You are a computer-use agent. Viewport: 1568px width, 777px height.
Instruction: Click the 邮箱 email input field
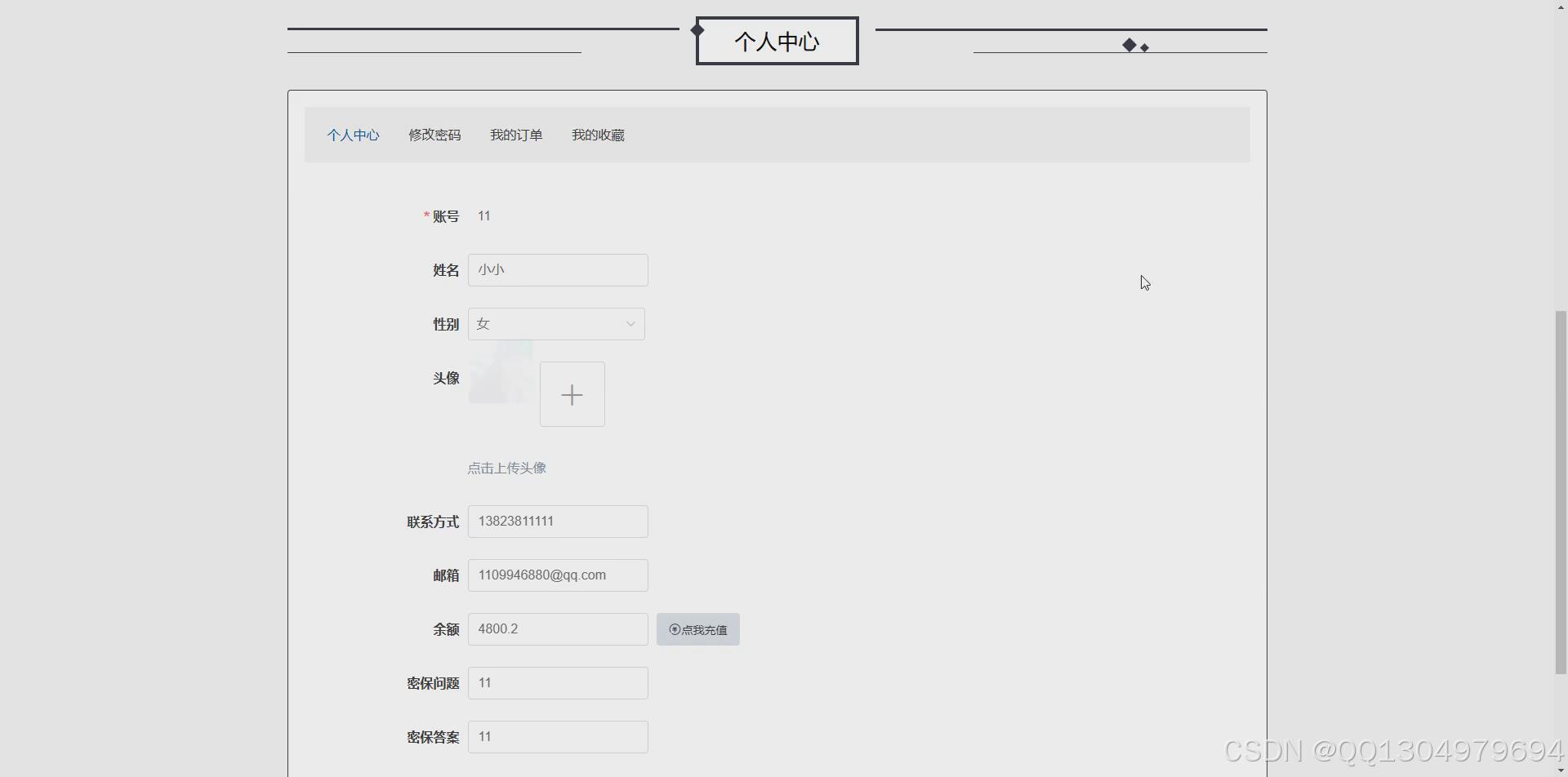pyautogui.click(x=559, y=575)
